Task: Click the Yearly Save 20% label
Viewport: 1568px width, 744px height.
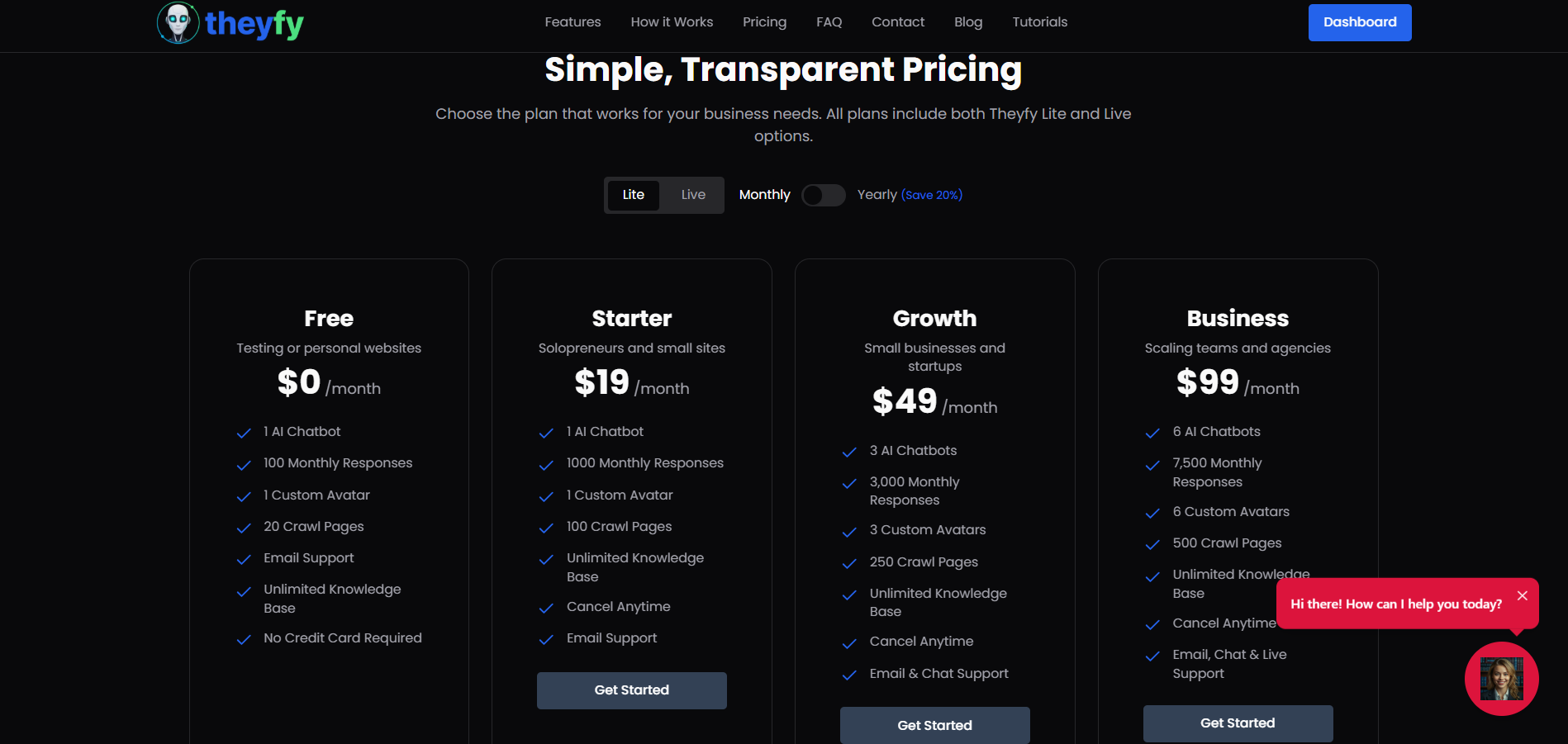Action: click(910, 195)
